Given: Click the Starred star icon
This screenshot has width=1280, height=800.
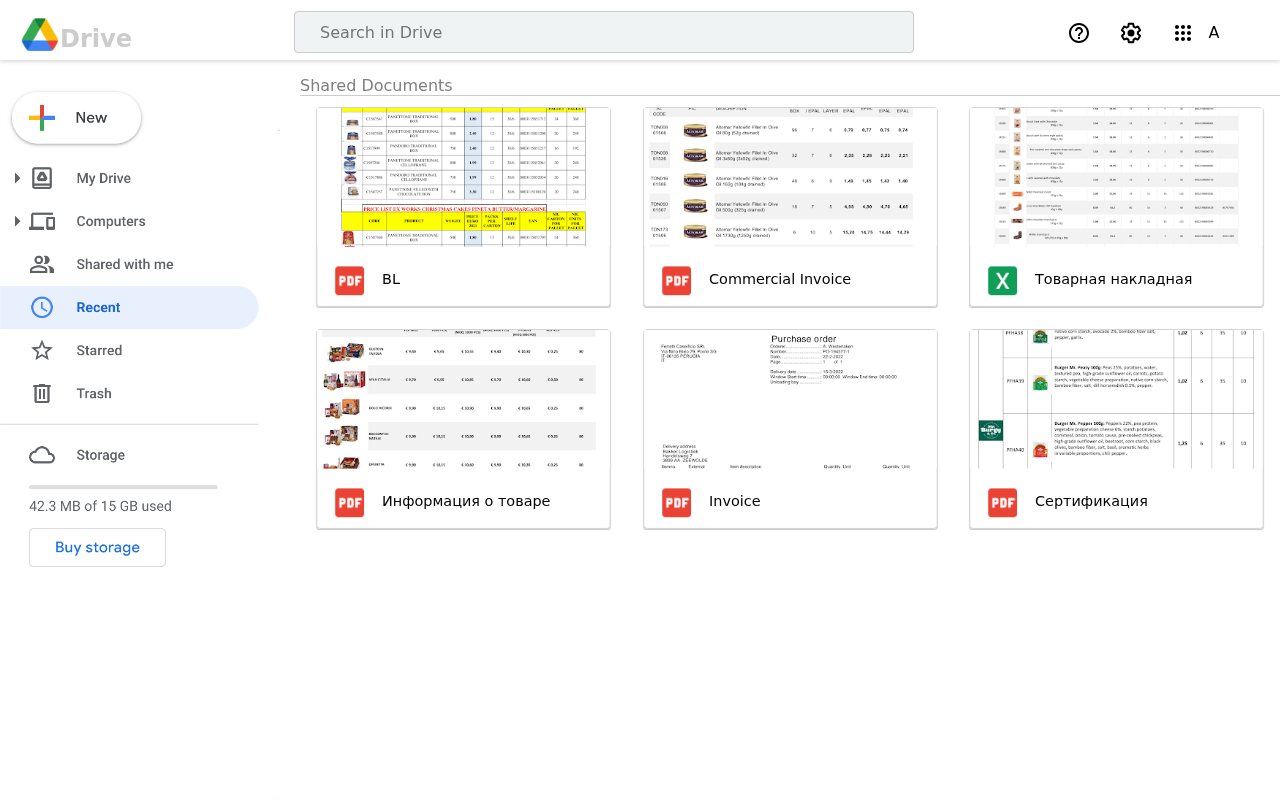Looking at the screenshot, I should pos(42,350).
